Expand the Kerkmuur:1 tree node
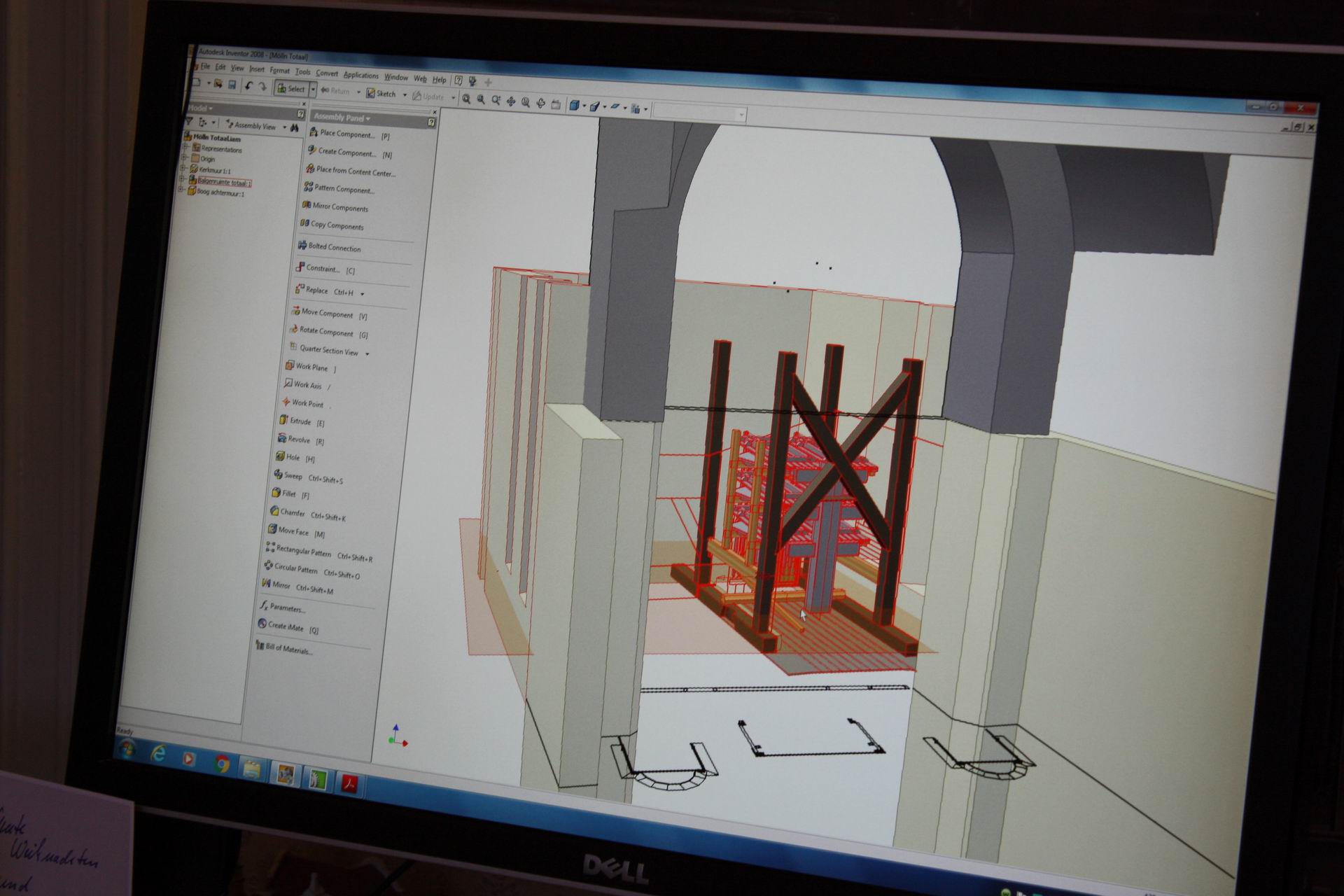The height and width of the screenshot is (896, 1344). (x=183, y=169)
